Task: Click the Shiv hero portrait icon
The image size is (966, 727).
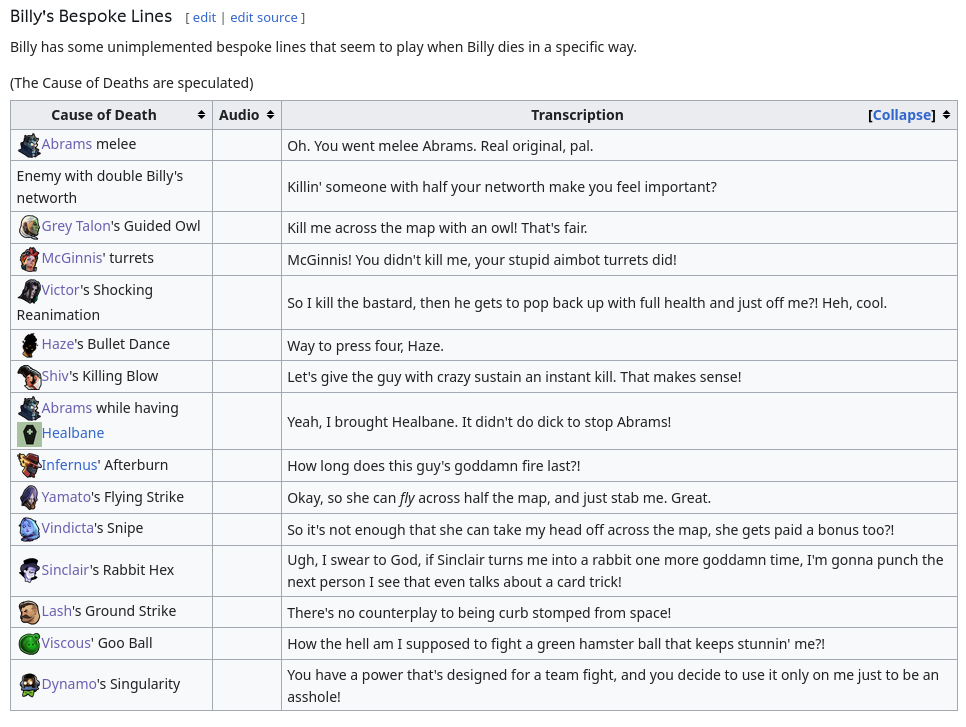Action: pos(29,377)
